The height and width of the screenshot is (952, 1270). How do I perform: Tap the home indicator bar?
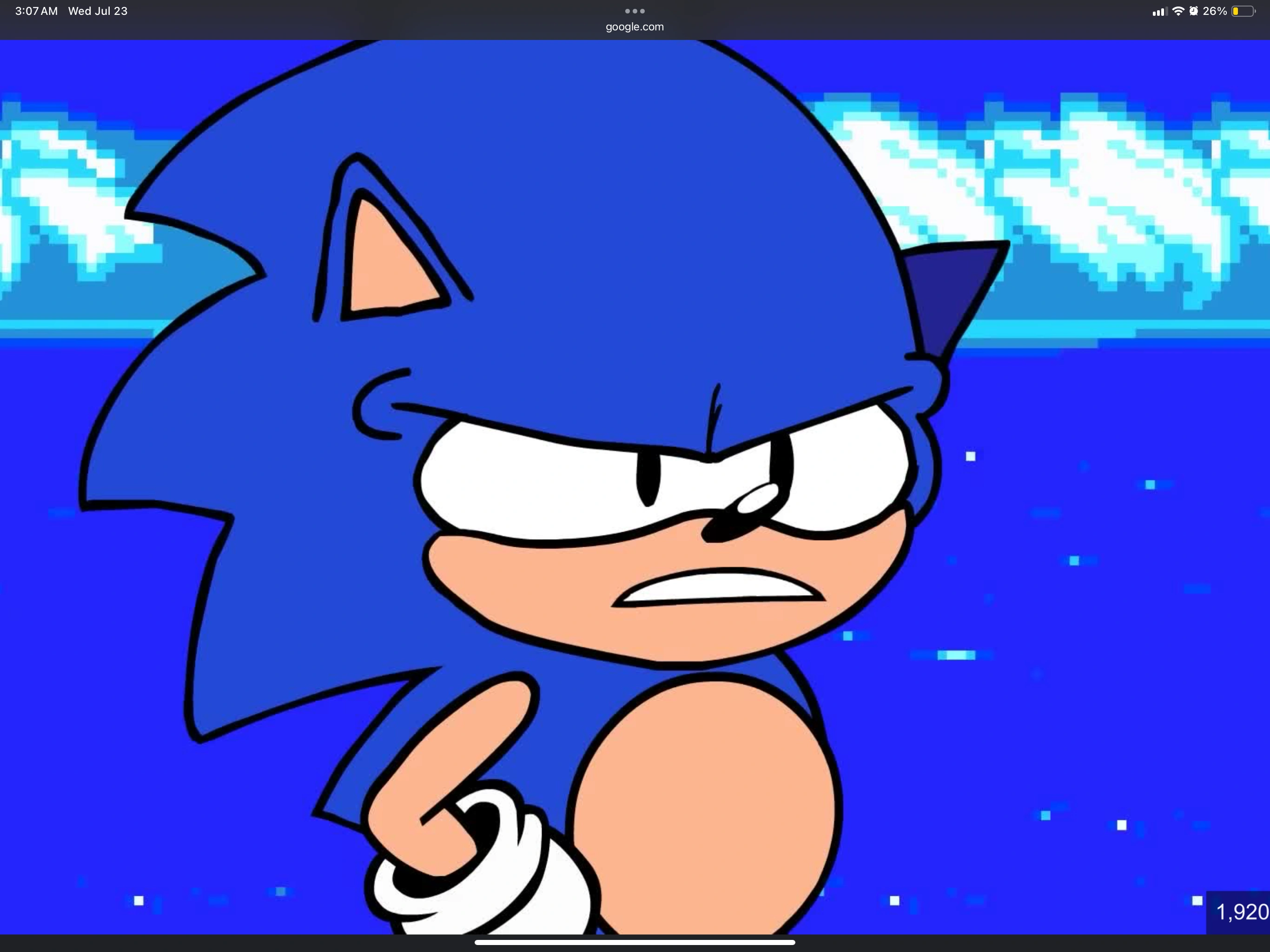point(635,942)
